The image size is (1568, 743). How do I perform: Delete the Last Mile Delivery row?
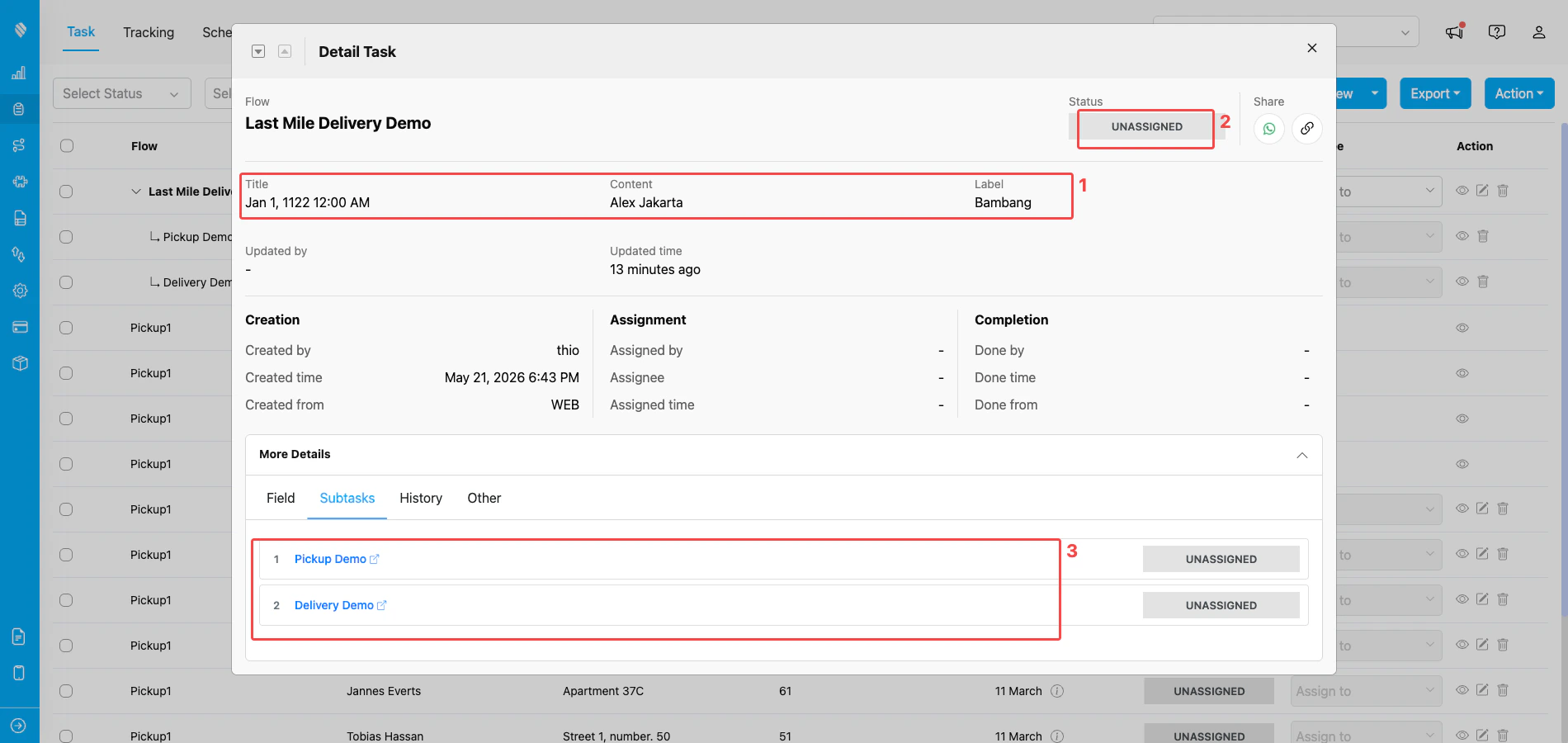coord(1503,191)
